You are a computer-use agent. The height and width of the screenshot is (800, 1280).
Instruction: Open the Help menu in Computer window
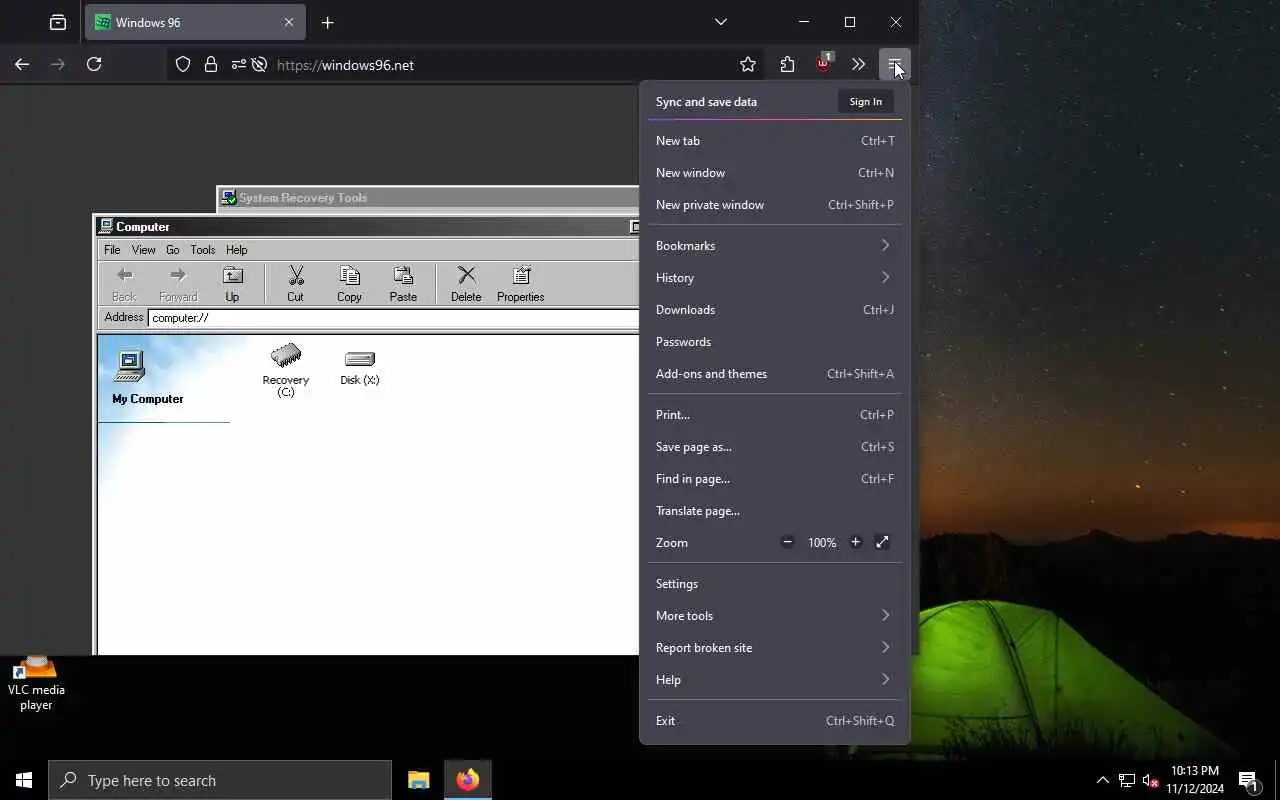pyautogui.click(x=236, y=250)
